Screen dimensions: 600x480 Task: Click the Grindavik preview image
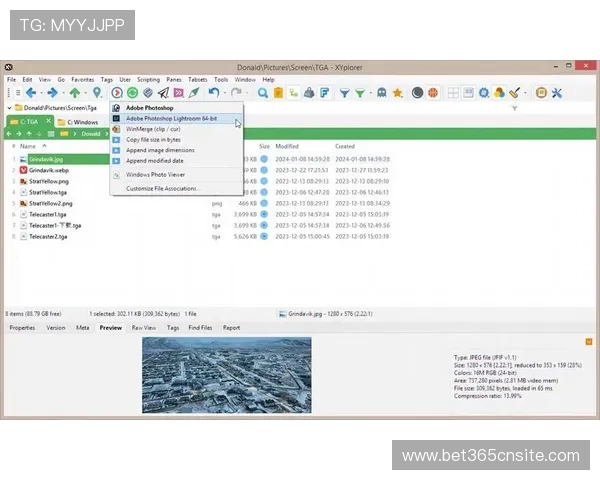(226, 372)
